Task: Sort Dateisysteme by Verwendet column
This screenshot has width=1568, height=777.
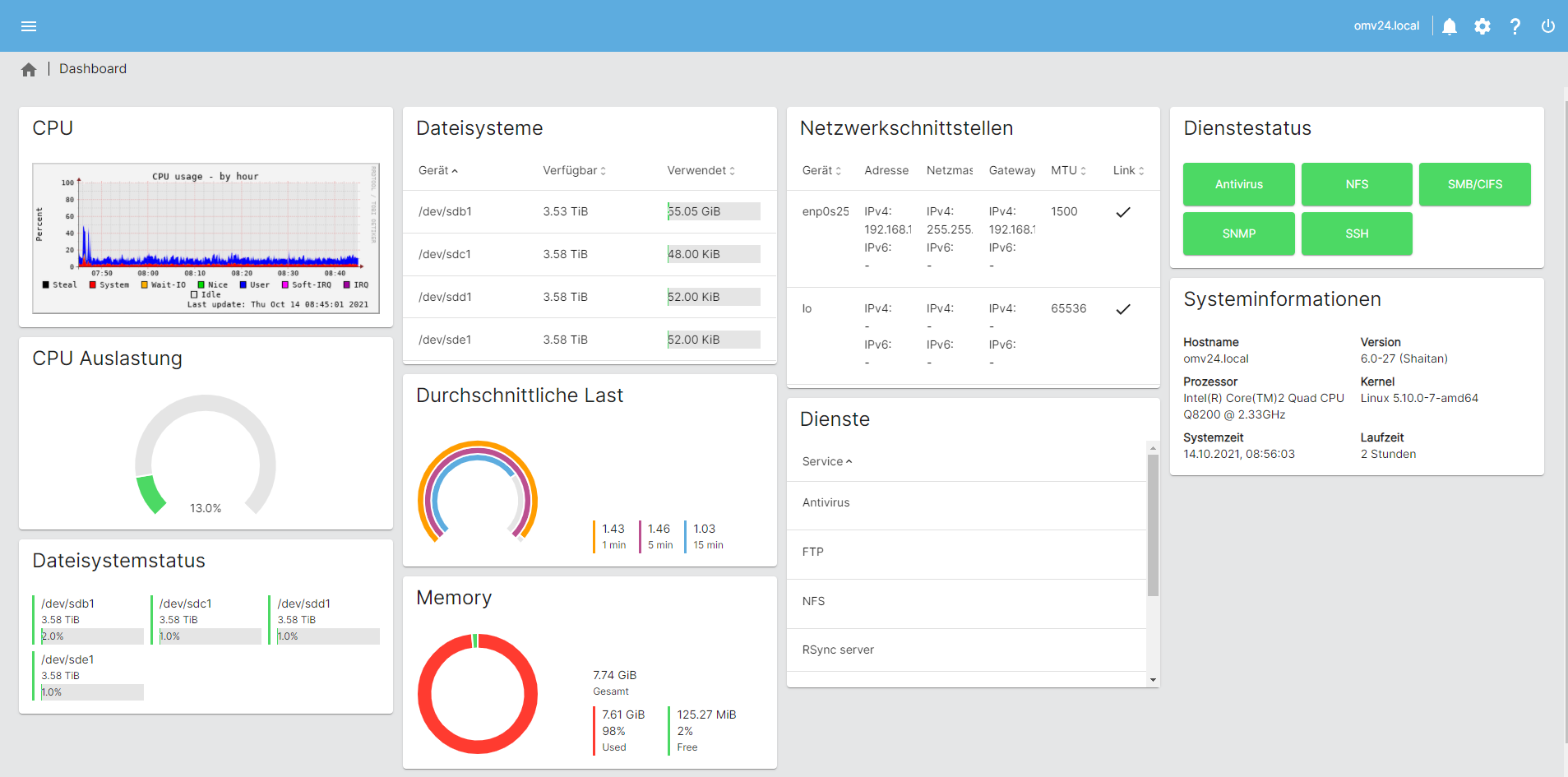Action: pyautogui.click(x=701, y=170)
